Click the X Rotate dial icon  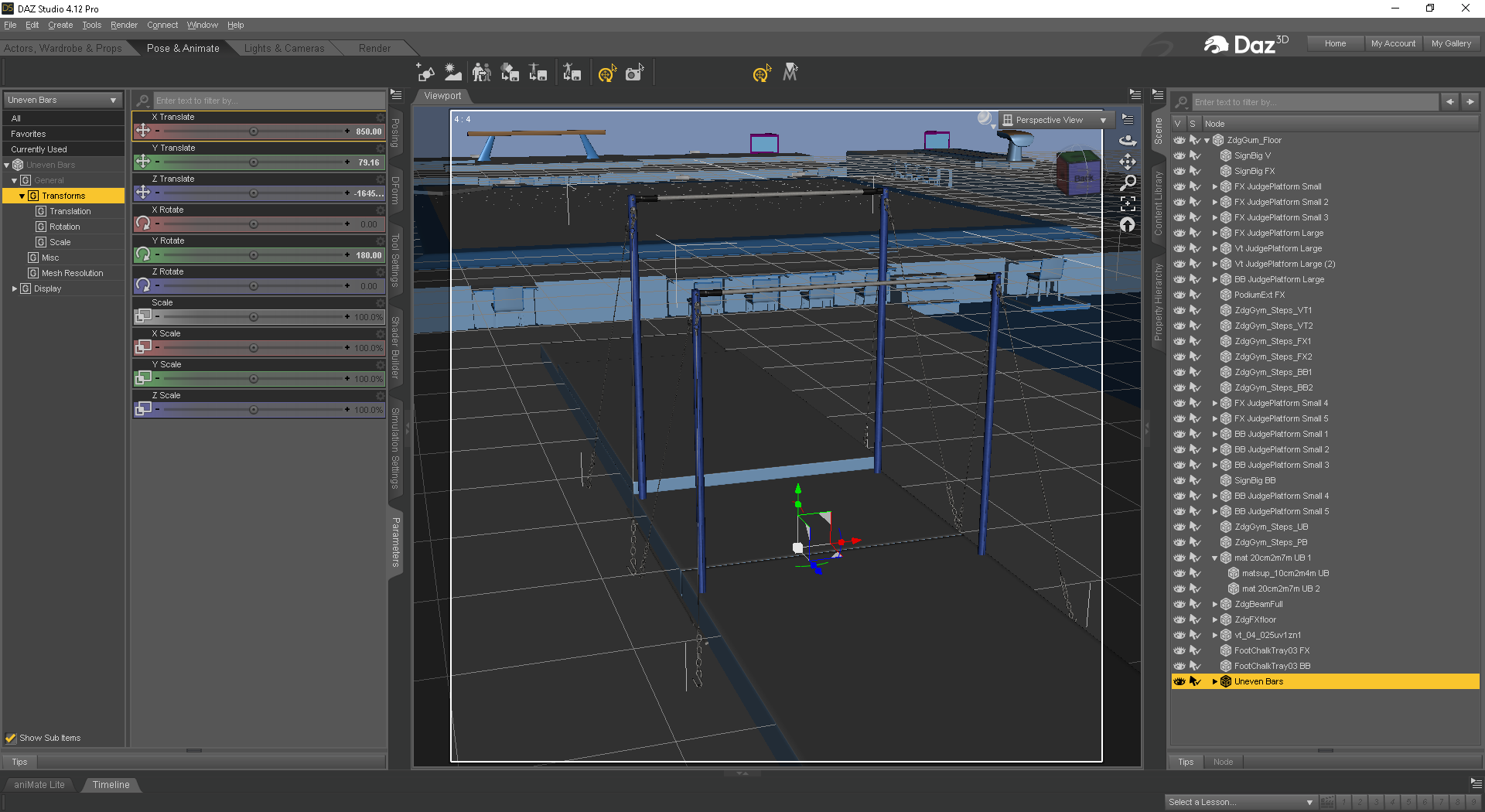coord(143,223)
